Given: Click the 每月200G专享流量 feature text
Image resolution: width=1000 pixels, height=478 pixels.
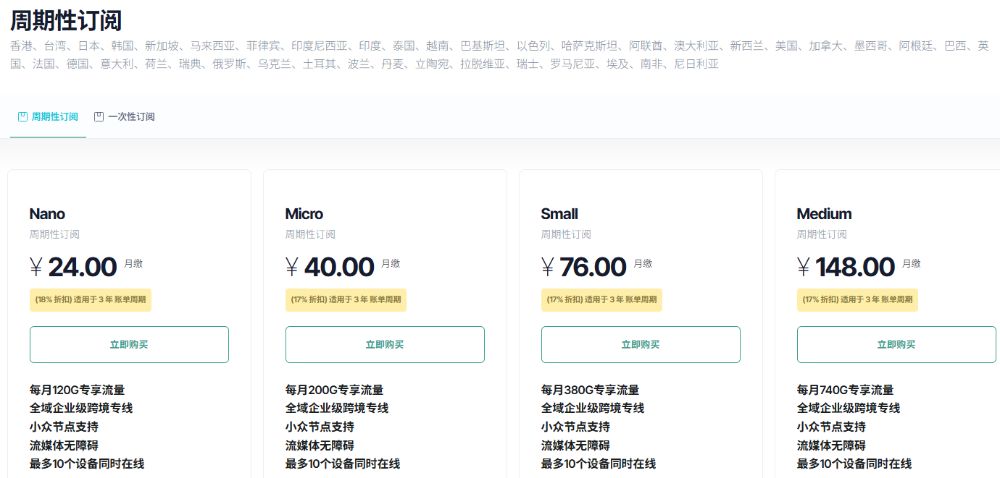Looking at the screenshot, I should (334, 390).
